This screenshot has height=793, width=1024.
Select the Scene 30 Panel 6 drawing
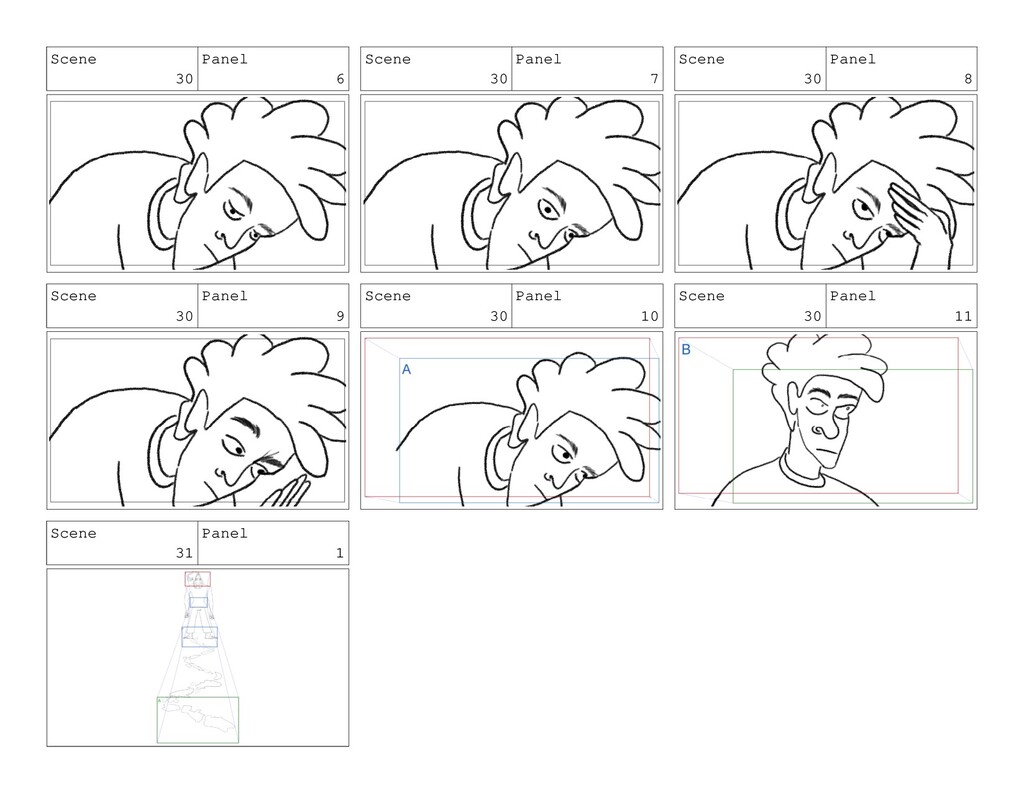click(198, 184)
